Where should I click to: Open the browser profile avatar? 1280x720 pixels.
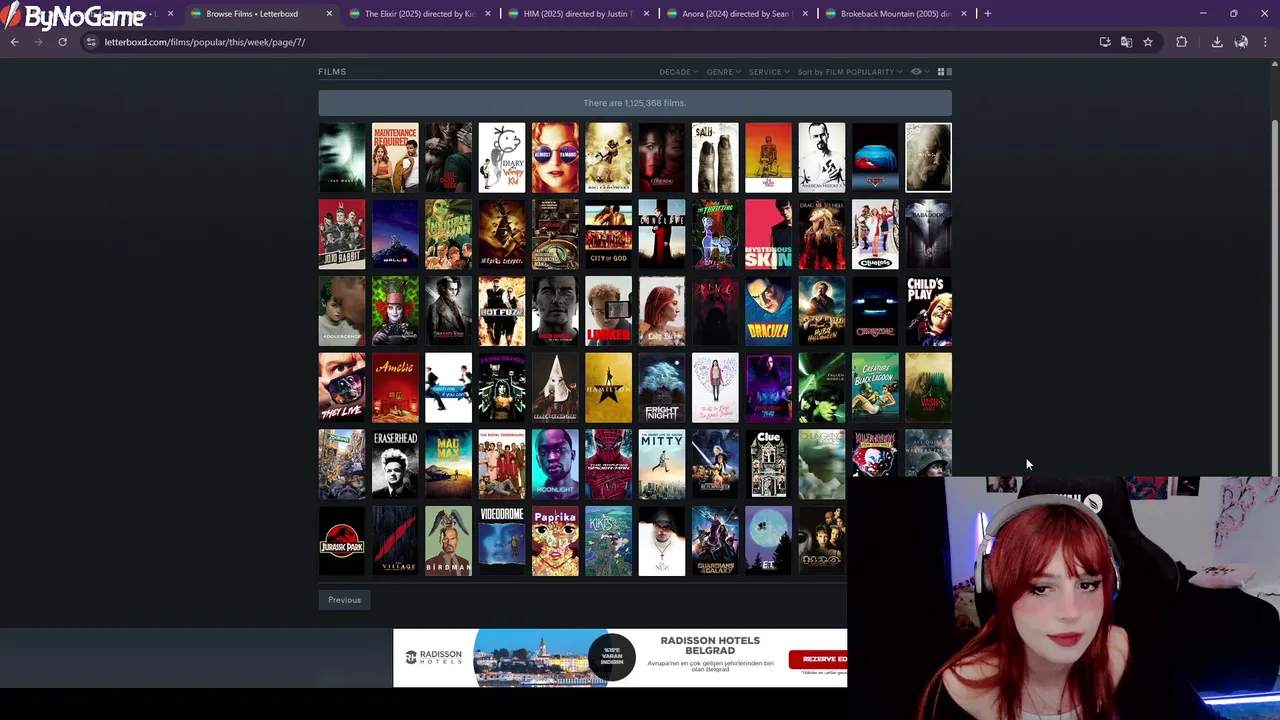coord(1241,42)
